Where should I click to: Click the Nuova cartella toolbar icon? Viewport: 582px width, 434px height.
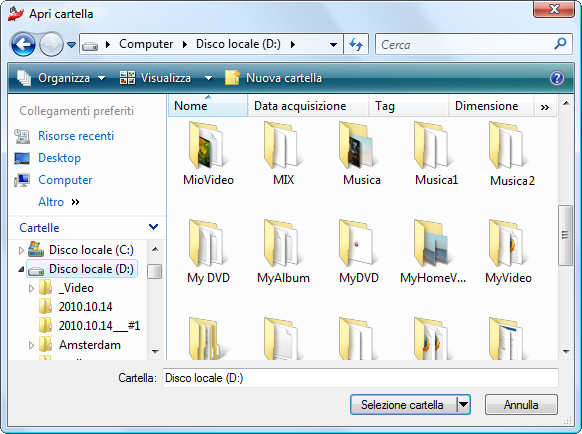[x=233, y=78]
